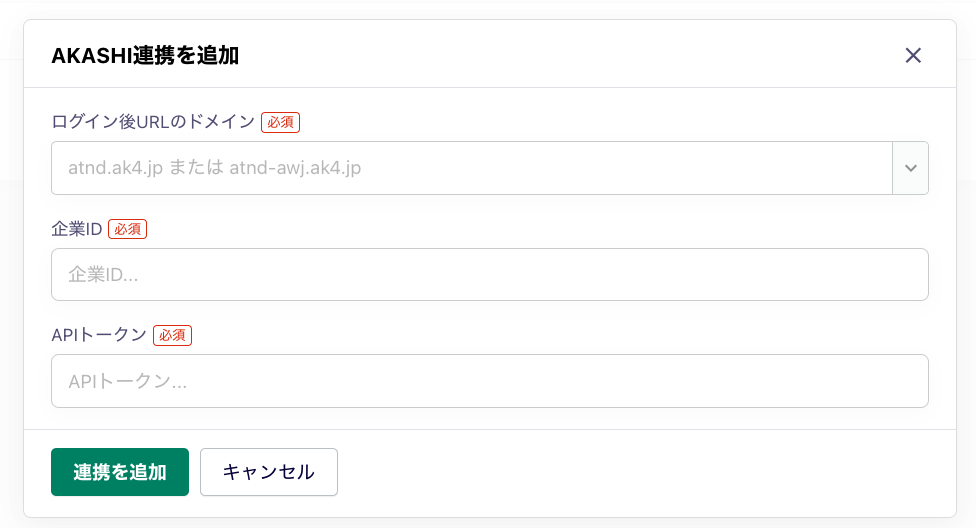
Task: Click the ログイン後URLのドメイン label
Action: click(x=153, y=122)
